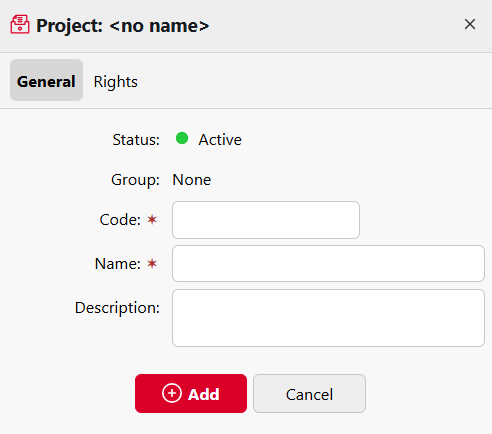Click the Description label

pos(117,308)
